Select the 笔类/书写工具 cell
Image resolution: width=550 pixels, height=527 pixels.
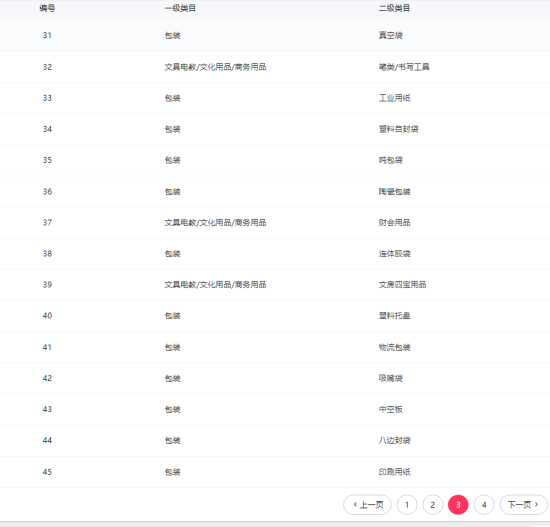[x=404, y=67]
